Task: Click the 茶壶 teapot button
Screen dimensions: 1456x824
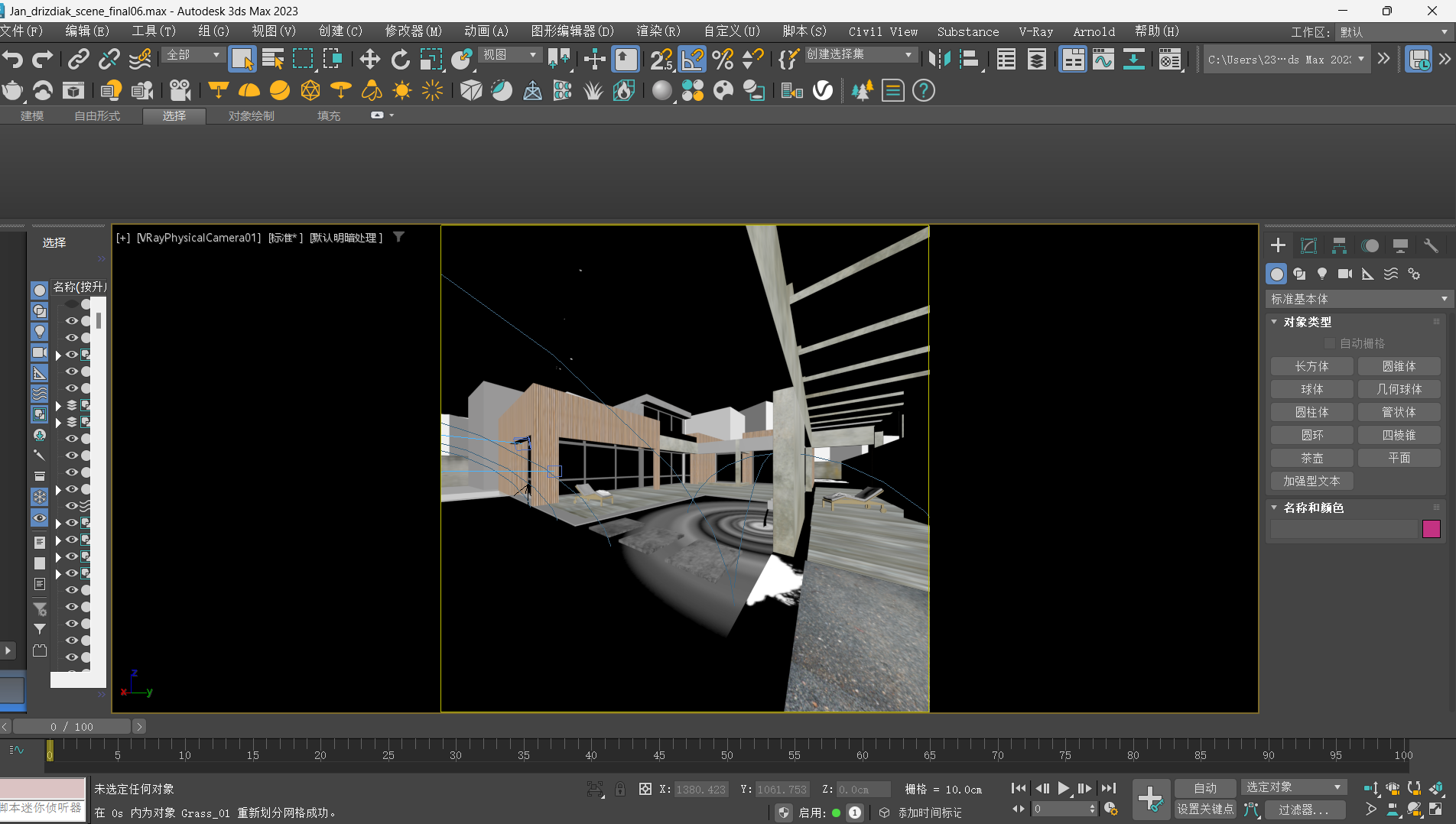Action: click(x=1311, y=458)
